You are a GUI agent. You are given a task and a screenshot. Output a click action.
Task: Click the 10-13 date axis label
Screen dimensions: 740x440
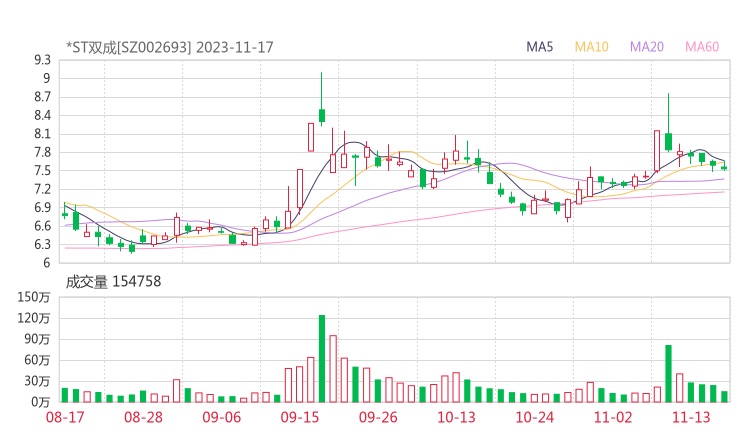pyautogui.click(x=456, y=417)
